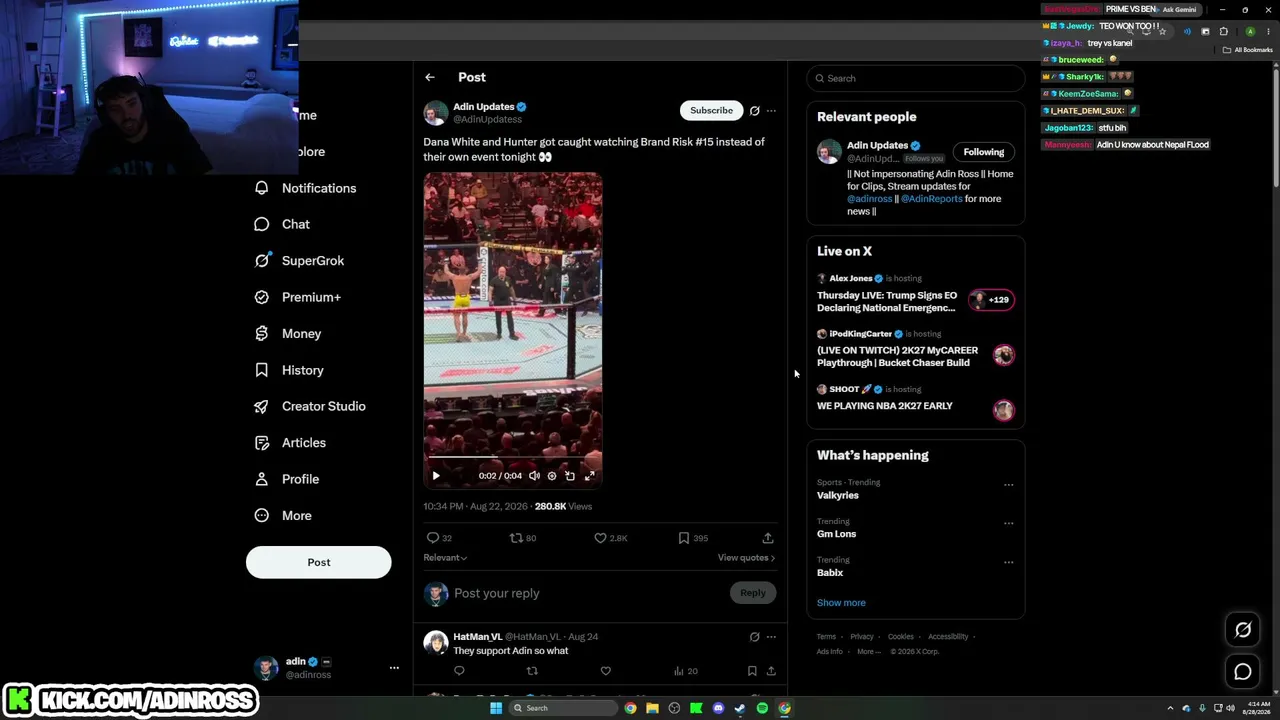Expand the More sidebar menu
The image size is (1280, 720).
pyautogui.click(x=283, y=515)
